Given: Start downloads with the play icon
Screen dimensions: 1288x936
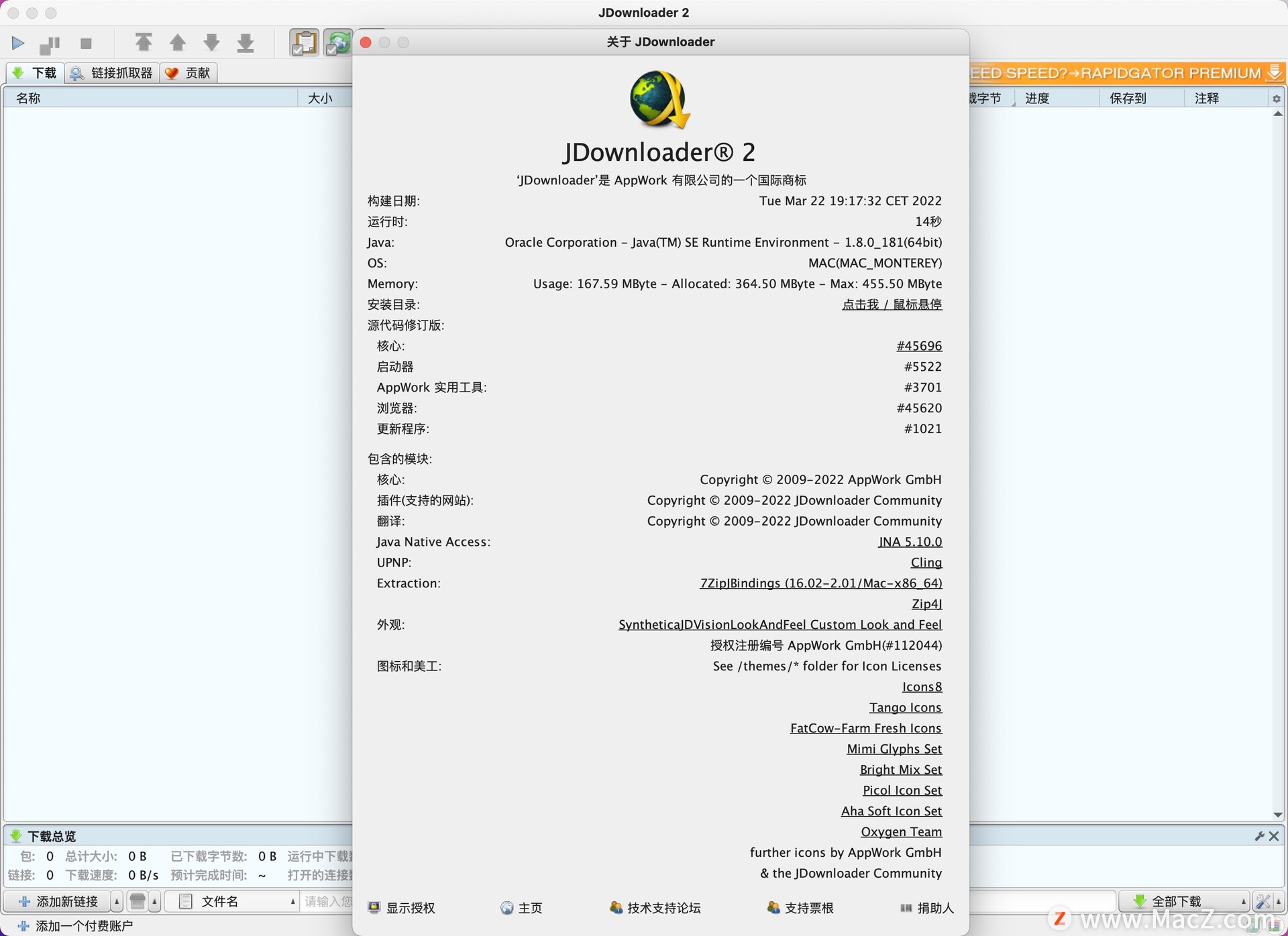Looking at the screenshot, I should [18, 44].
